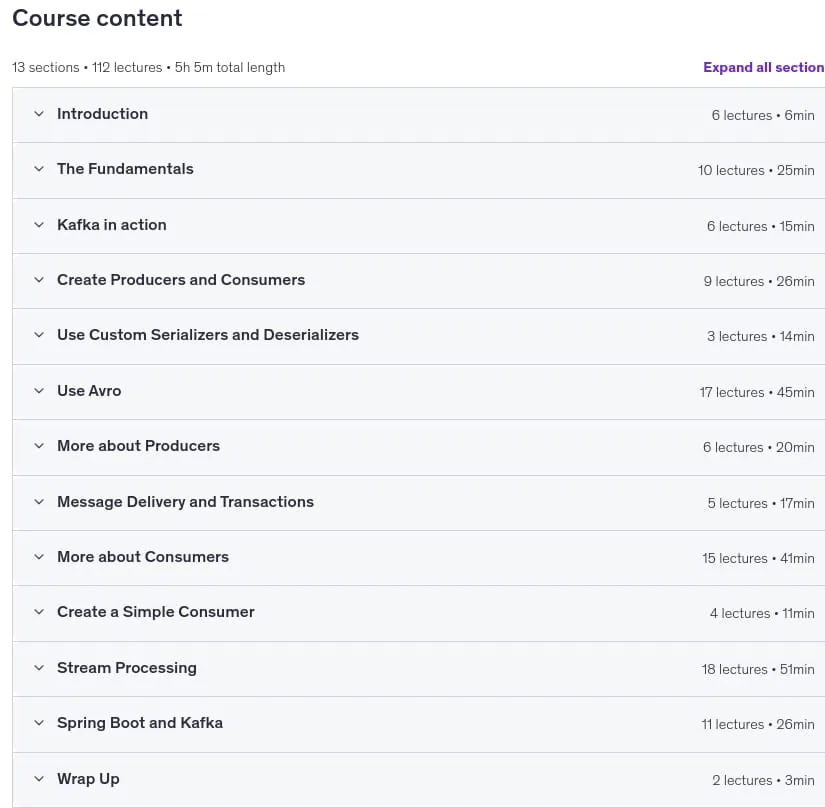
Task: Click chevron next to Create Producers and Consumers
Action: coord(39,280)
